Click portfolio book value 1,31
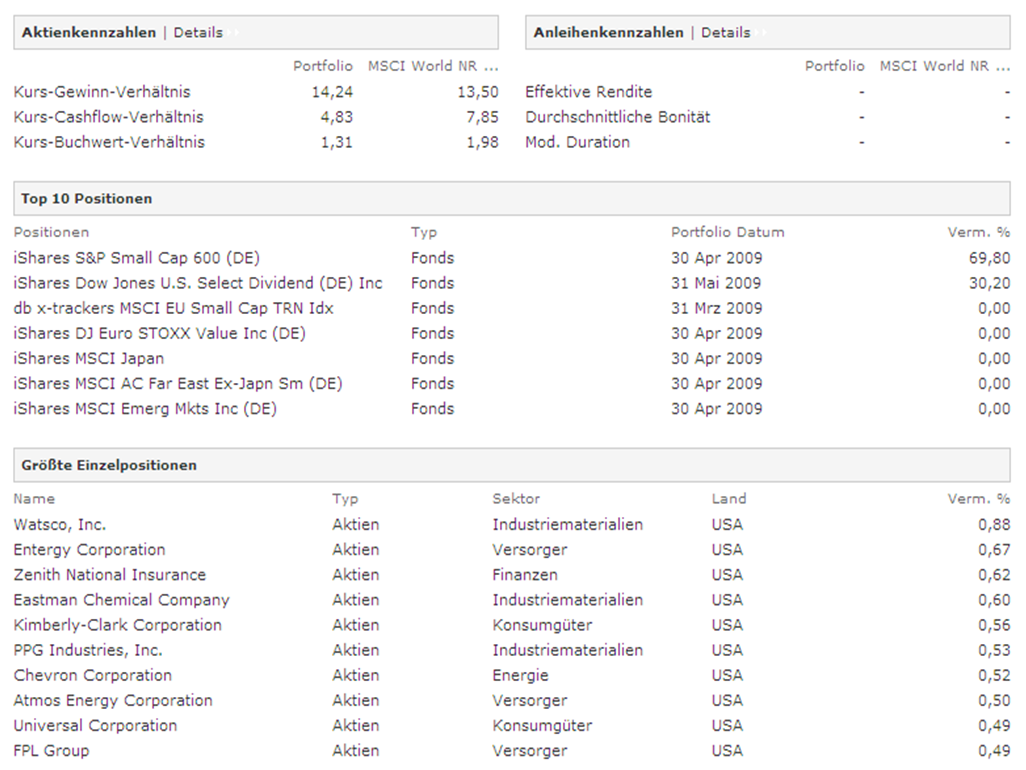The width and height of the screenshot is (1026, 770). [336, 142]
